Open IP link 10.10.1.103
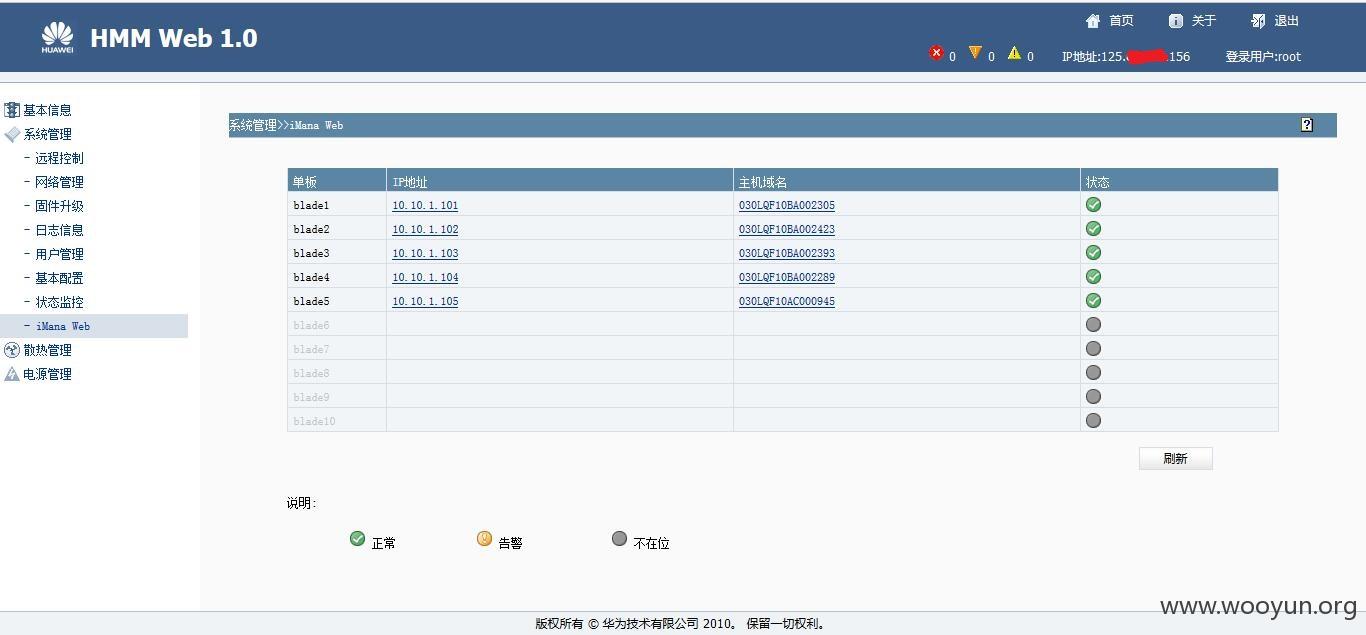 pyautogui.click(x=425, y=253)
